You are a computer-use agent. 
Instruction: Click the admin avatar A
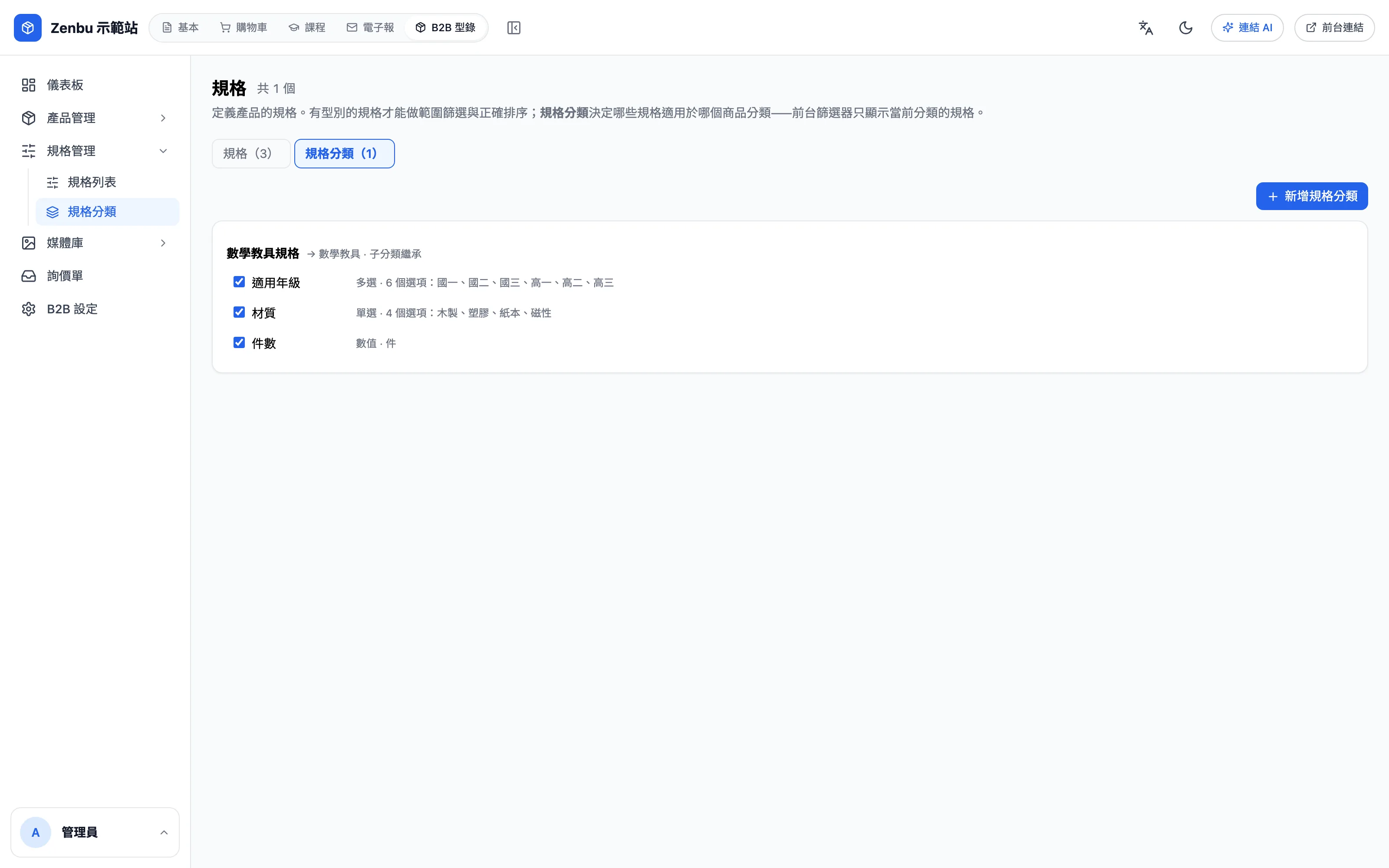[36, 832]
